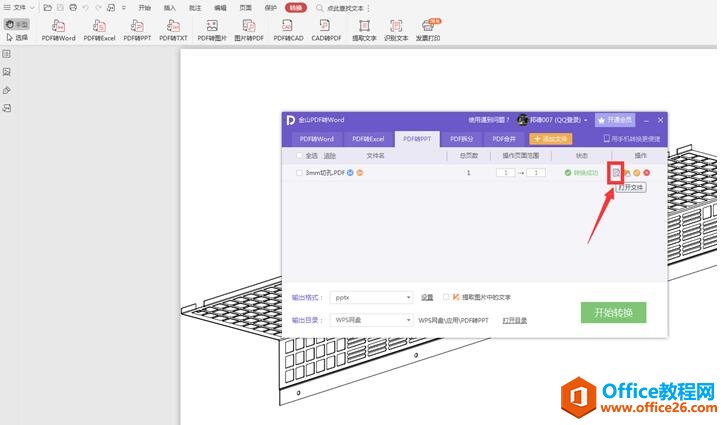Open the CAD转PDF conversion tool
Image resolution: width=724 pixels, height=425 pixels.
(326, 30)
